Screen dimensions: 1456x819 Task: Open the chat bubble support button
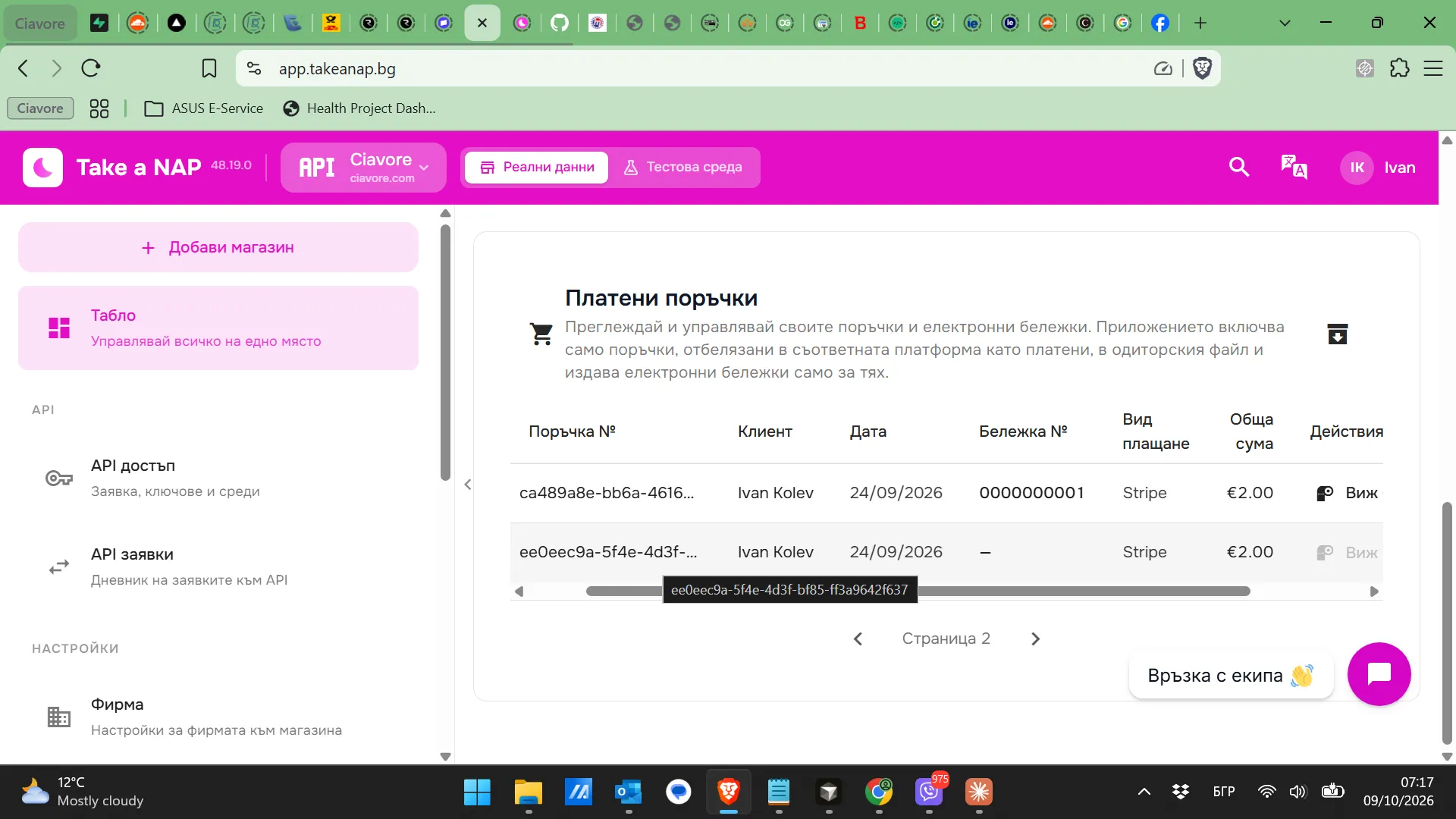click(1379, 673)
